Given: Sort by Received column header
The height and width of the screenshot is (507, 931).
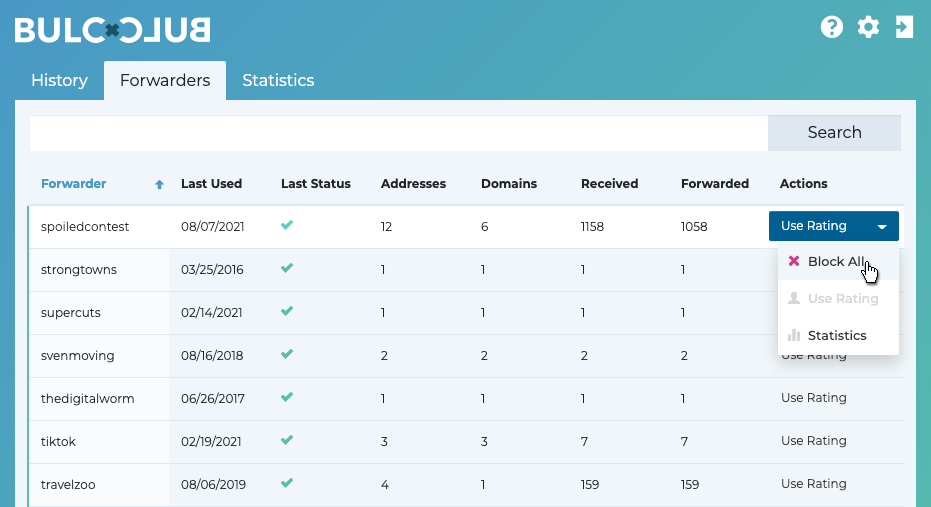Looking at the screenshot, I should click(x=610, y=184).
